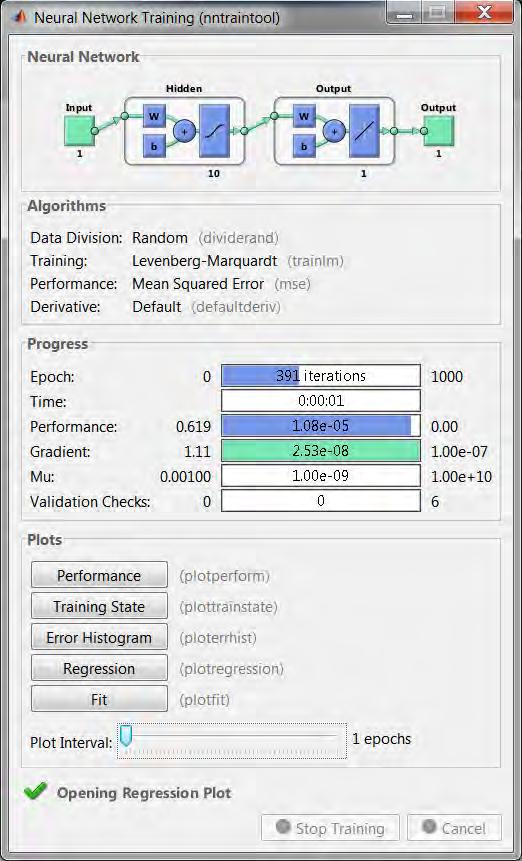Click the '0.00100' initial Mu value

click(185, 477)
